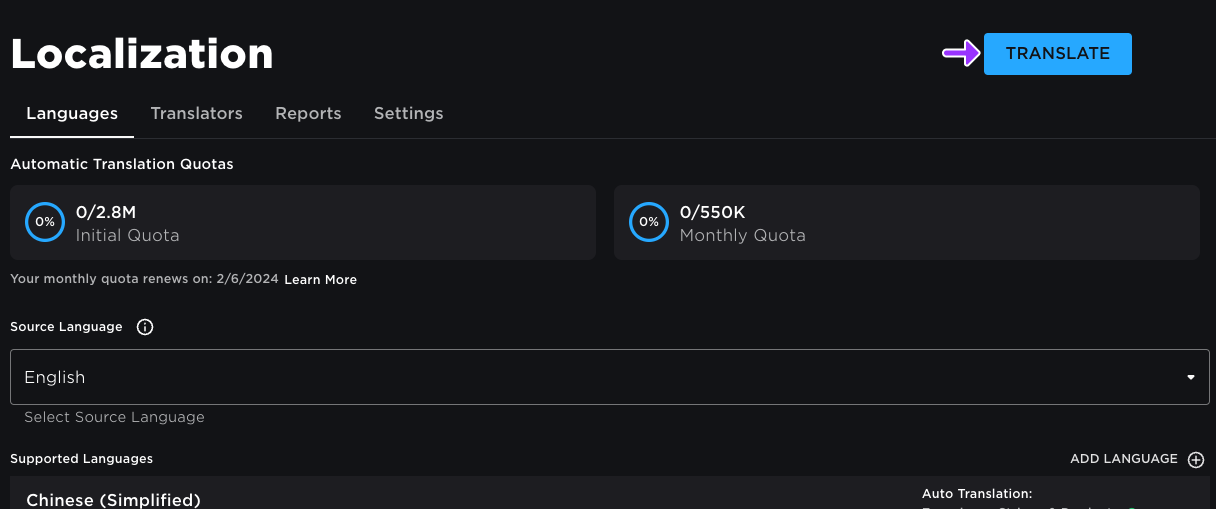The image size is (1216, 509).
Task: Click the Monthly Quota 0% progress ring
Action: click(649, 222)
